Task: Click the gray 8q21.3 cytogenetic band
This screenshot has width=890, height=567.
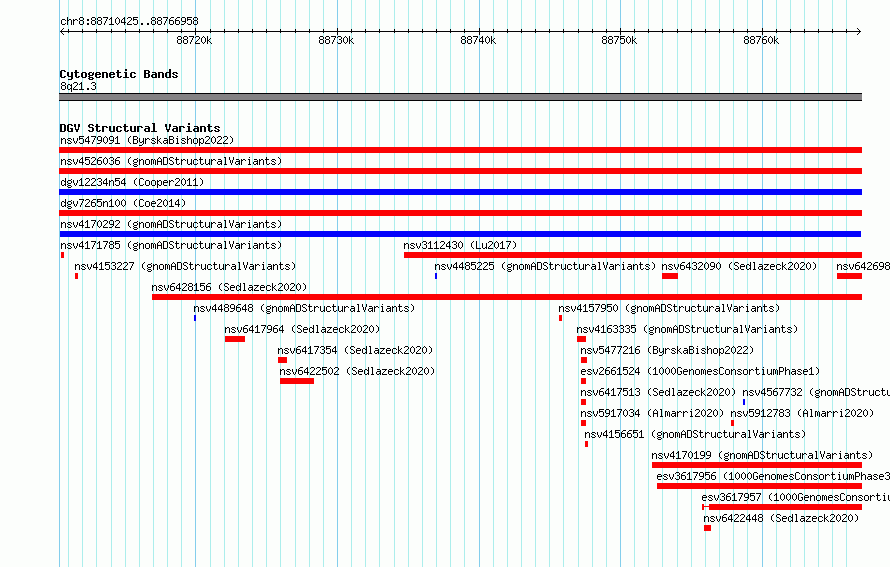Action: (x=460, y=97)
